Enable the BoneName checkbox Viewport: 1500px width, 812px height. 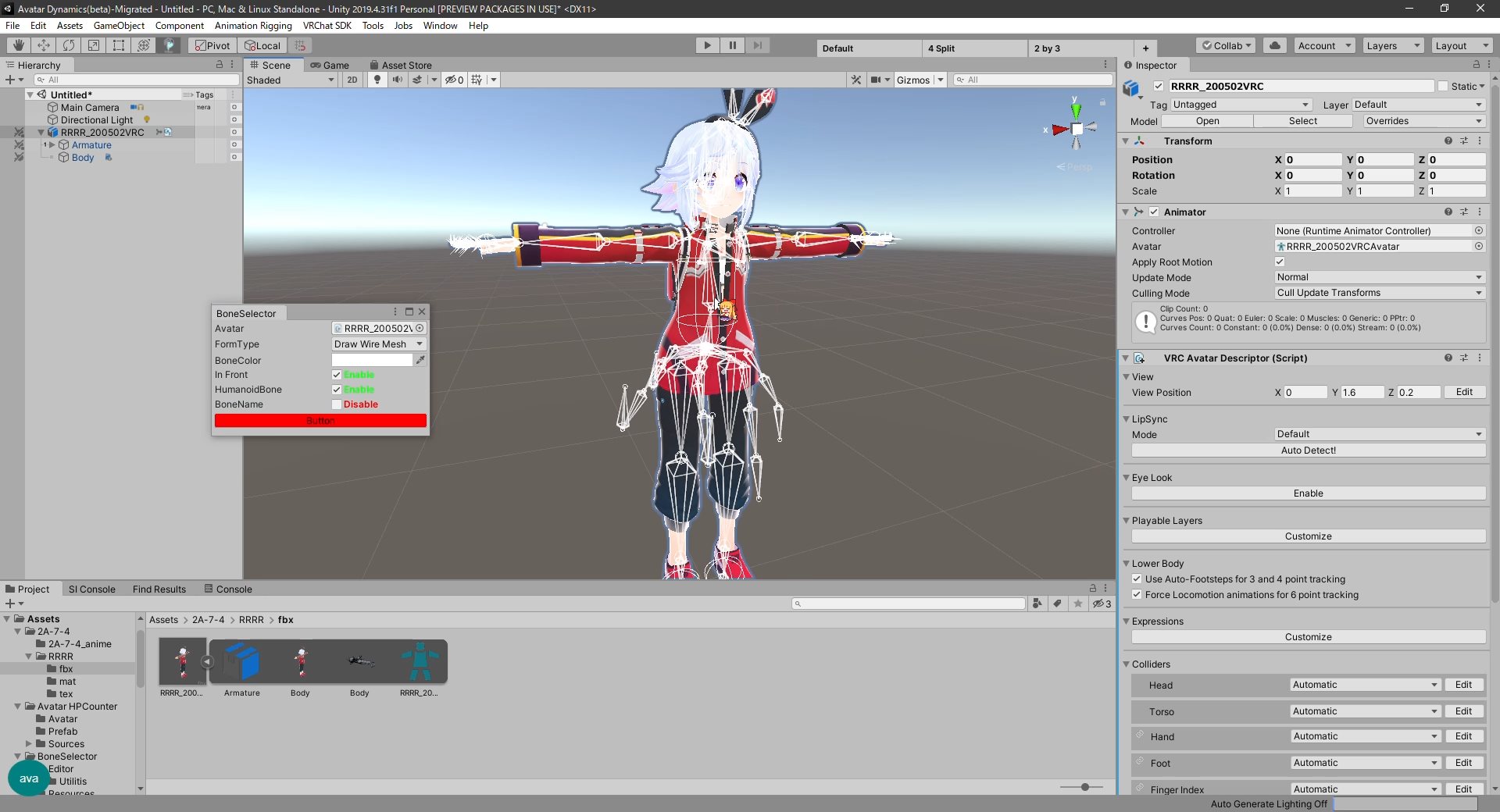coord(337,404)
